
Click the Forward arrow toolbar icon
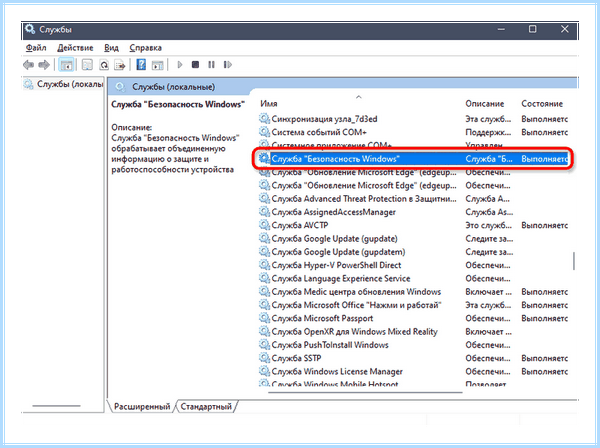[44, 65]
